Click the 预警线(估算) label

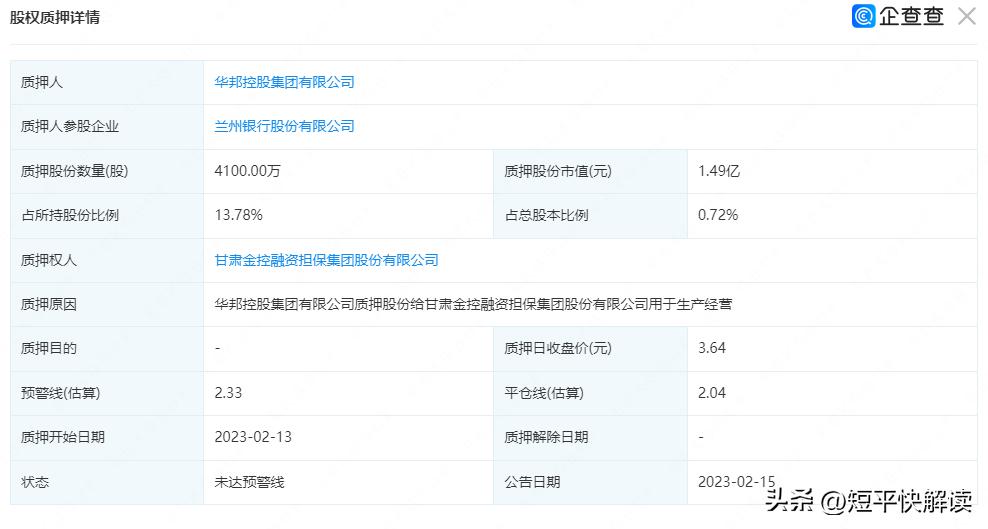pyautogui.click(x=60, y=392)
